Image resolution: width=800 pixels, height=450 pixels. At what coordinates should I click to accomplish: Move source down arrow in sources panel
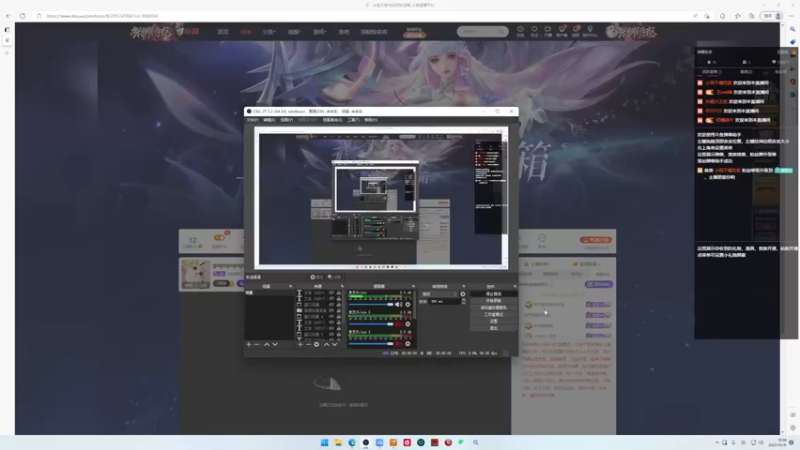click(x=335, y=344)
